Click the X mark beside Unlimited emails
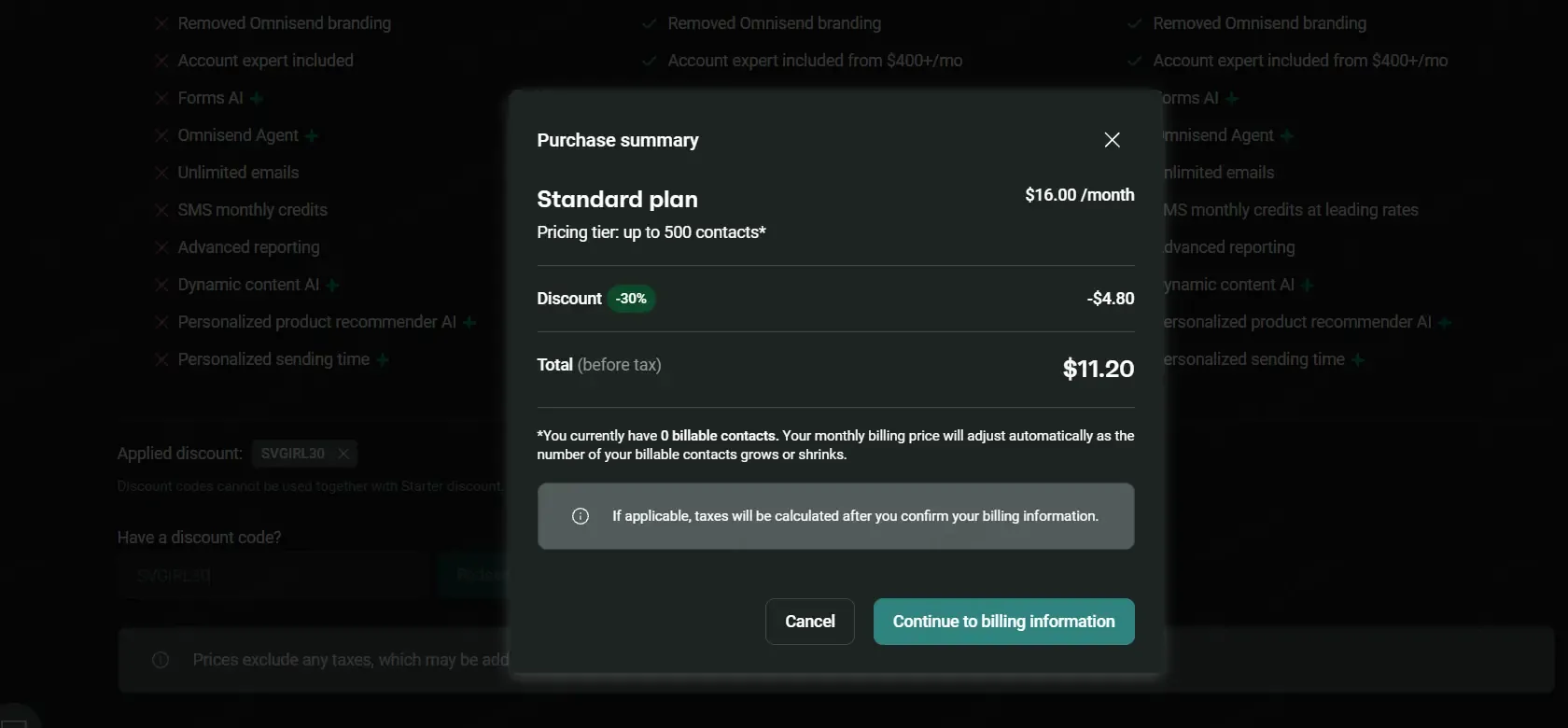 tap(161, 173)
